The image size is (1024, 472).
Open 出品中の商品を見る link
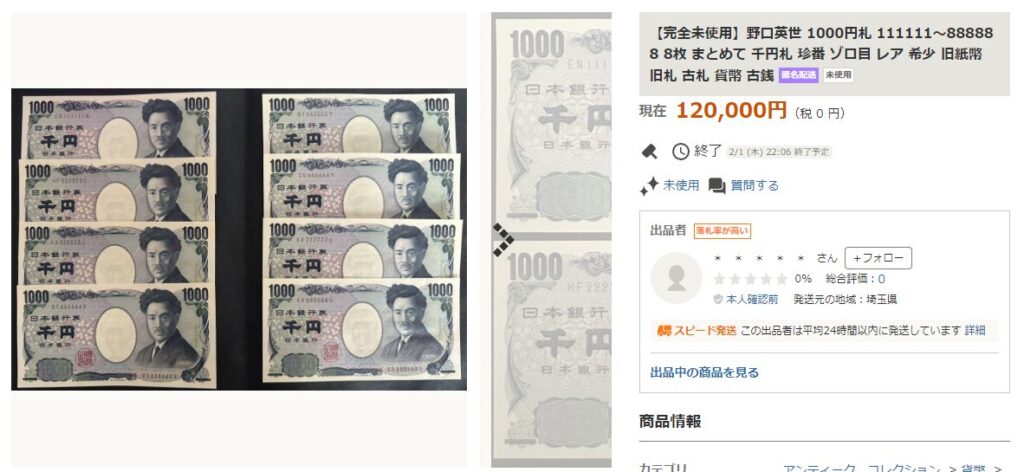704,373
